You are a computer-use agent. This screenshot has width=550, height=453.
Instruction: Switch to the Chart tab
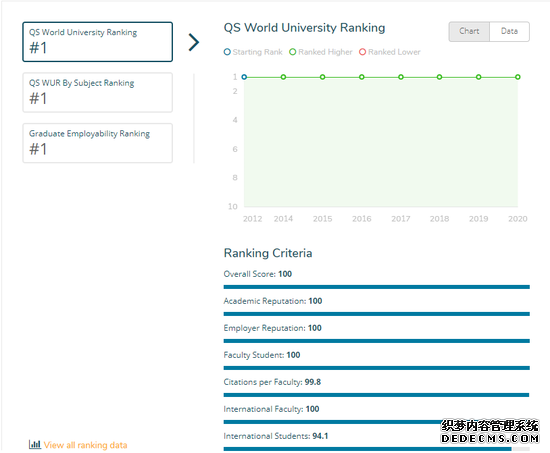point(469,32)
